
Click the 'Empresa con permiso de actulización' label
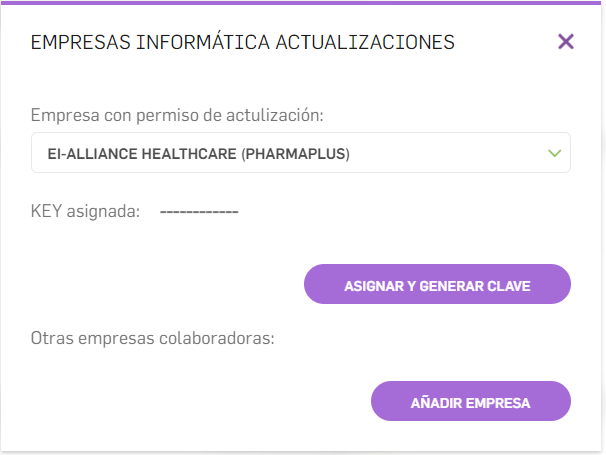click(177, 115)
